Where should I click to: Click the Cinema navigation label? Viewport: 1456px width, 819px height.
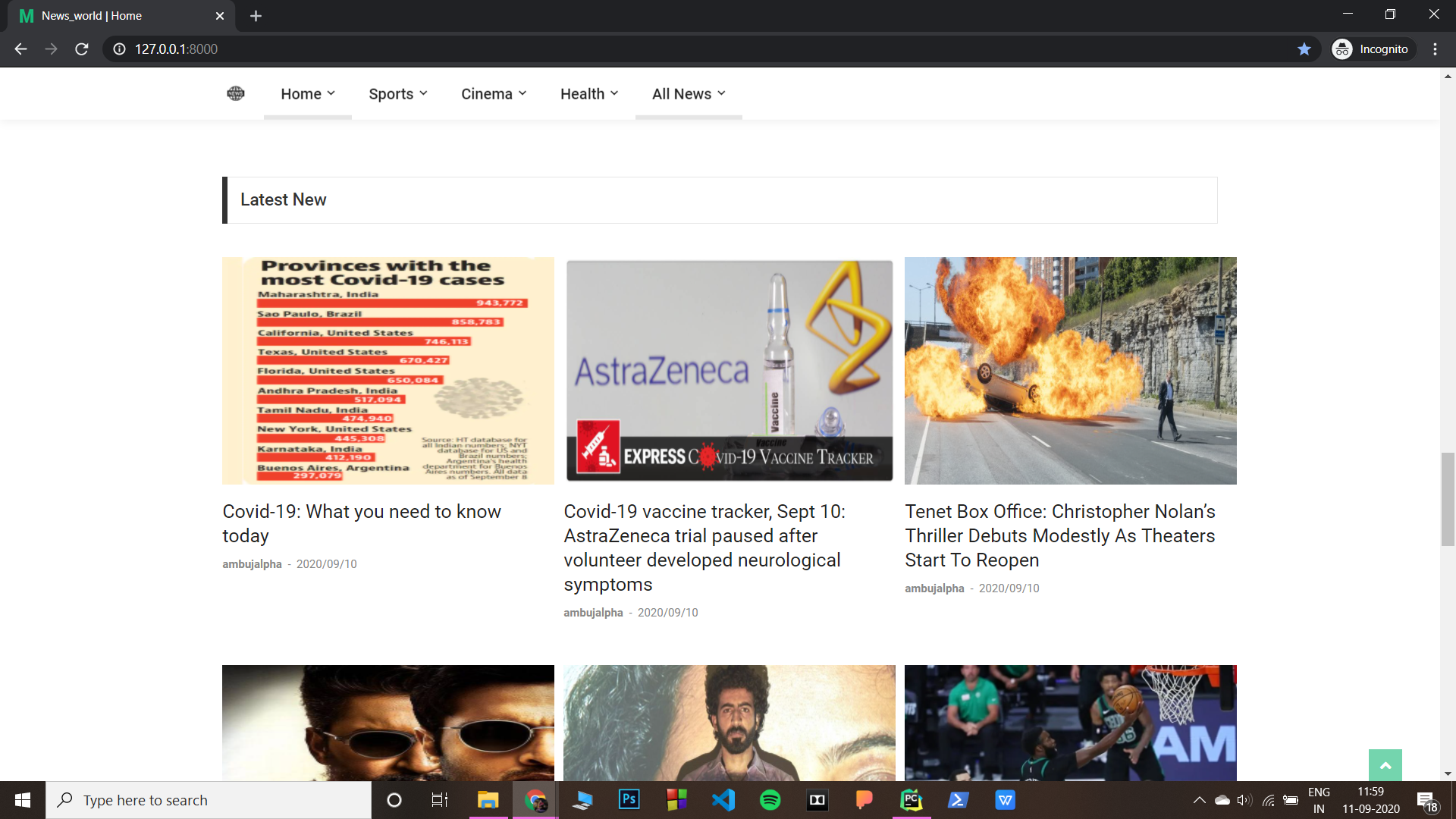(487, 94)
